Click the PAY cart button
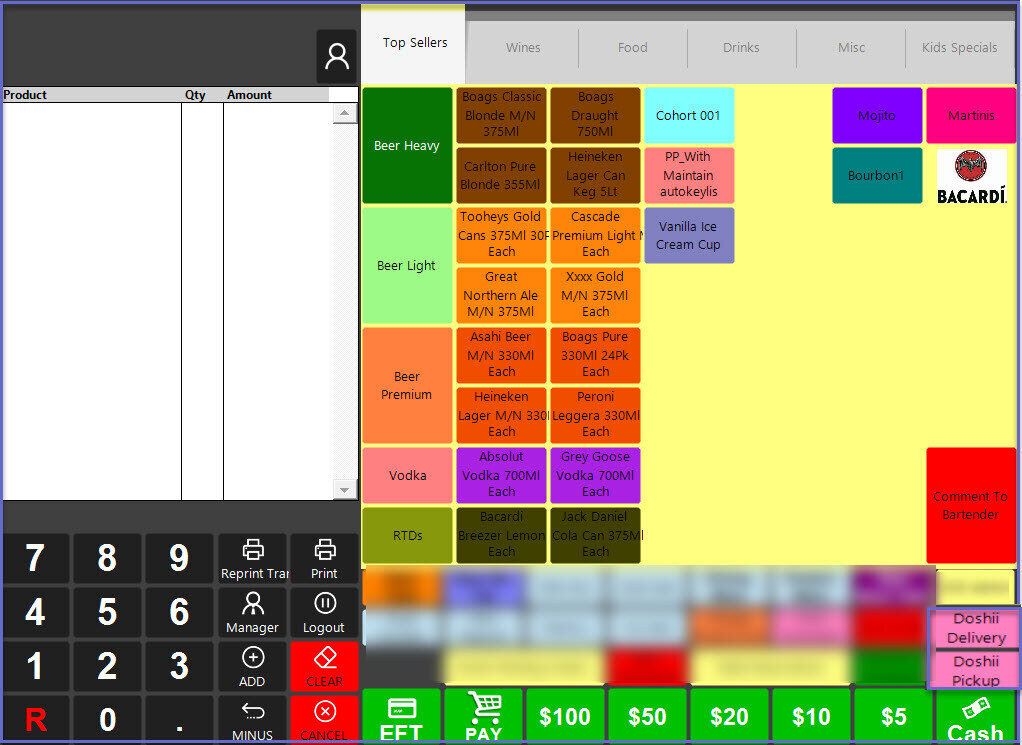This screenshot has height=745, width=1022. [x=483, y=716]
